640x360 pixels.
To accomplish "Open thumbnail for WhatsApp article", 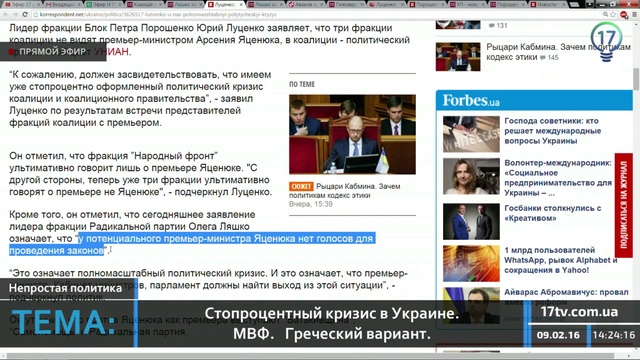I will [471, 263].
